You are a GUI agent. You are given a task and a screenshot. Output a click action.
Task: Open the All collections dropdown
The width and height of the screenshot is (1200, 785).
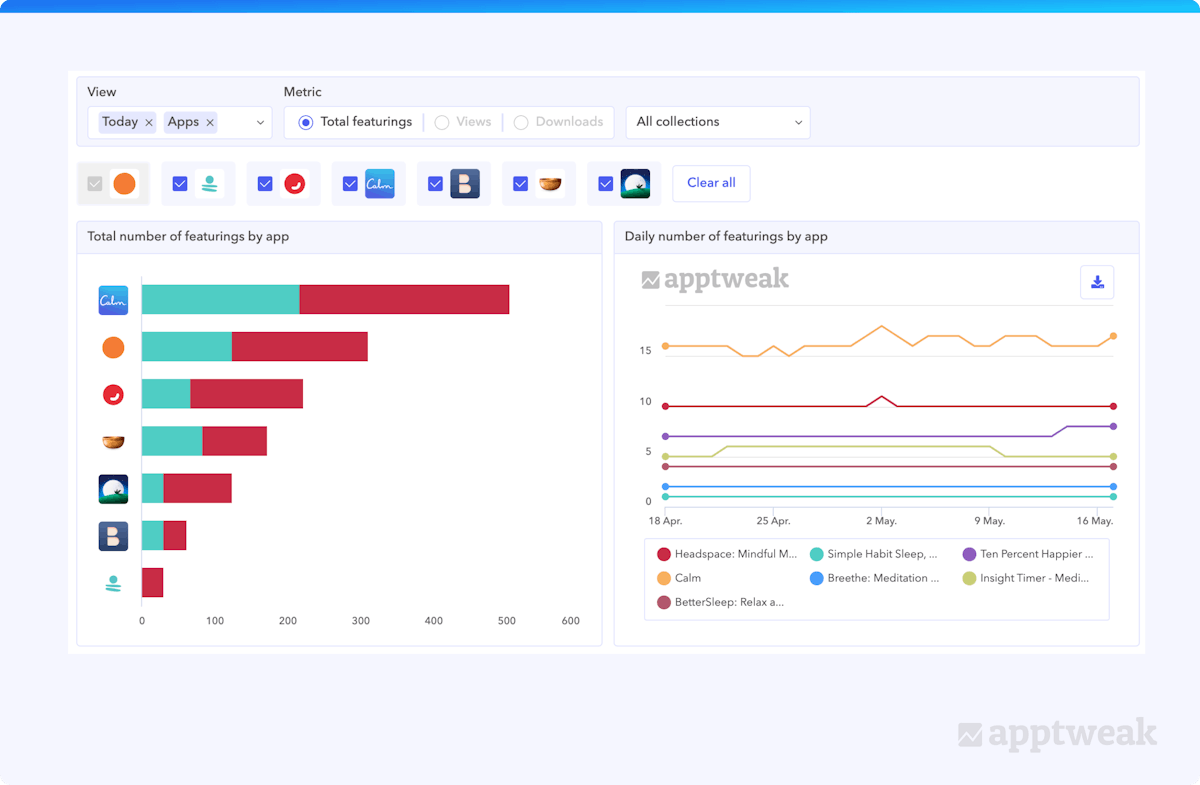[x=718, y=122]
